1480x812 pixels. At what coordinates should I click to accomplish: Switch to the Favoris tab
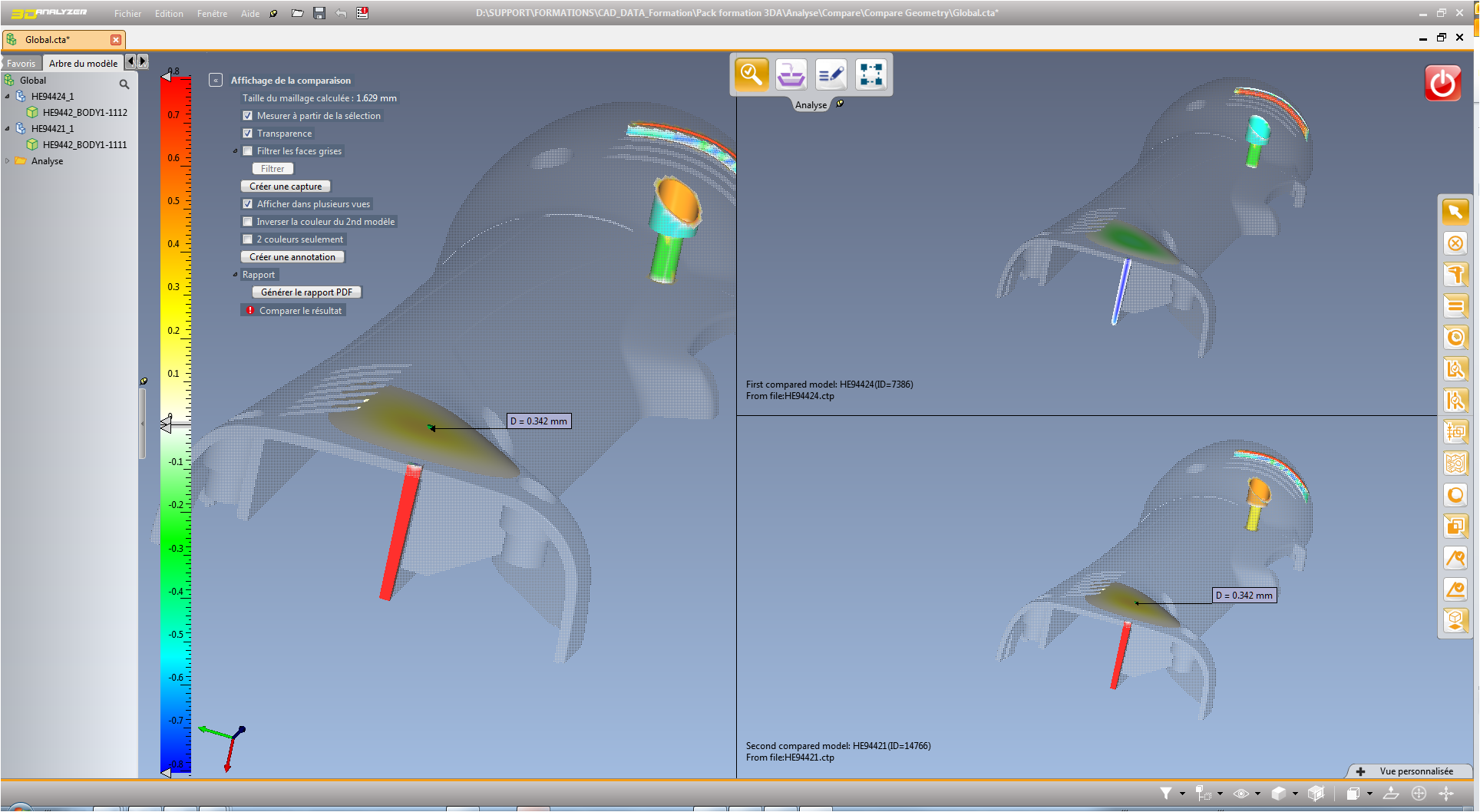pos(21,62)
